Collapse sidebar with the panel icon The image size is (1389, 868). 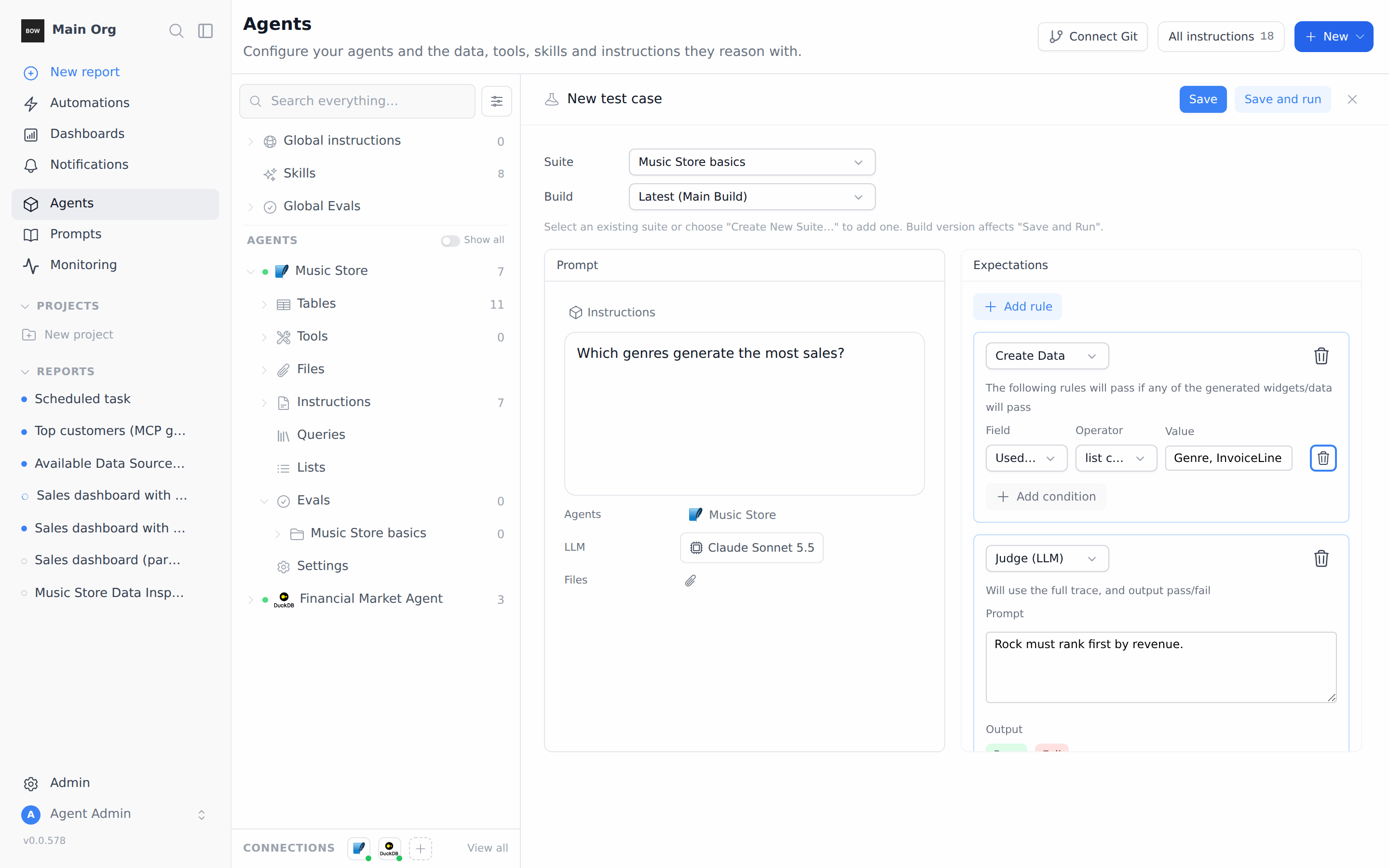click(205, 30)
